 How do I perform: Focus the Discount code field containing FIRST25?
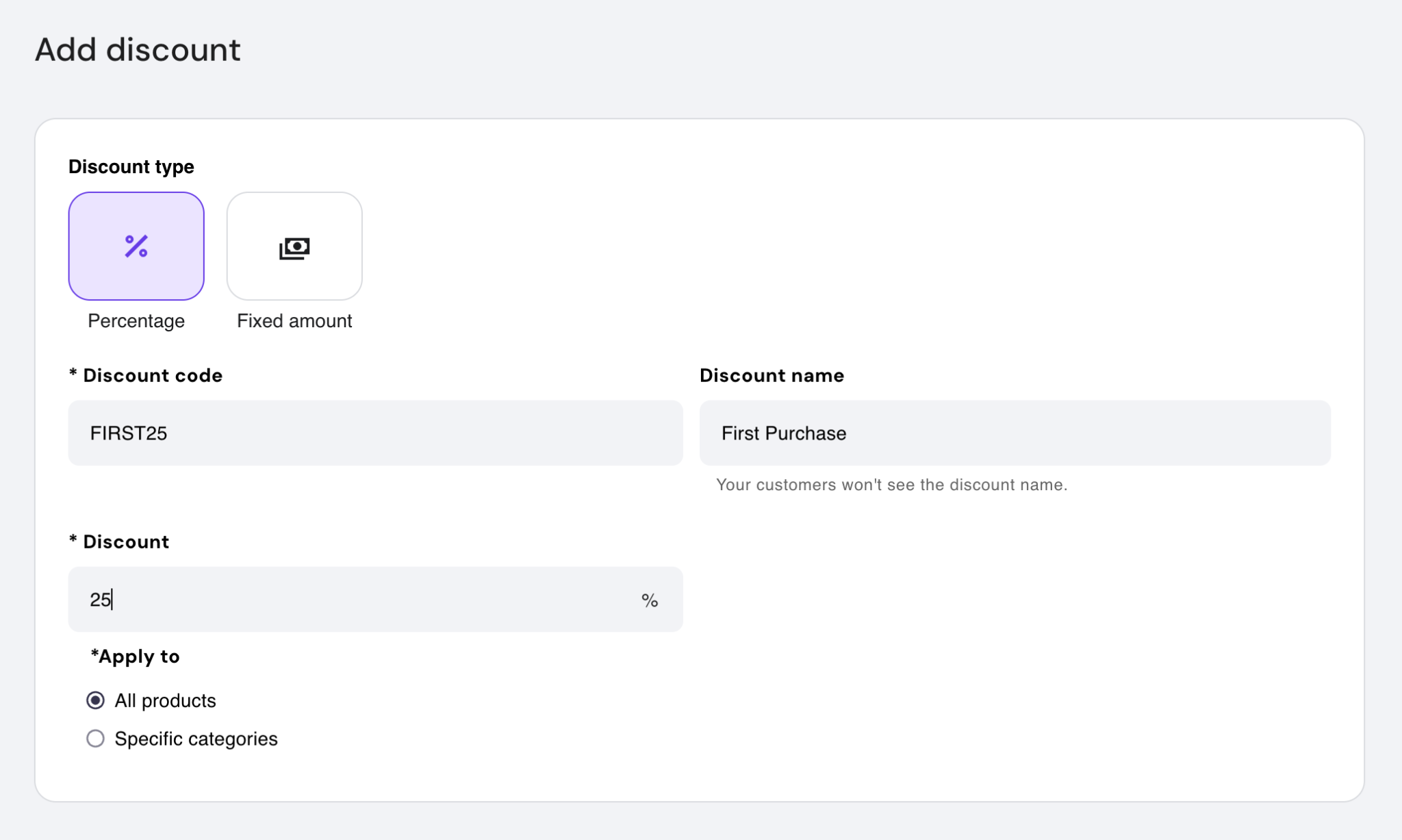pyautogui.click(x=374, y=433)
